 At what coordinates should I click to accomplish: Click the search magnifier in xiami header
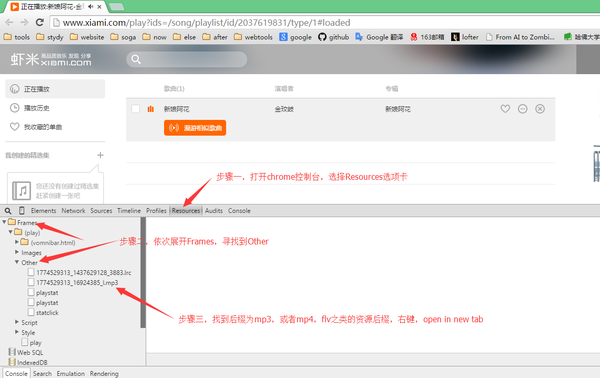(x=136, y=59)
